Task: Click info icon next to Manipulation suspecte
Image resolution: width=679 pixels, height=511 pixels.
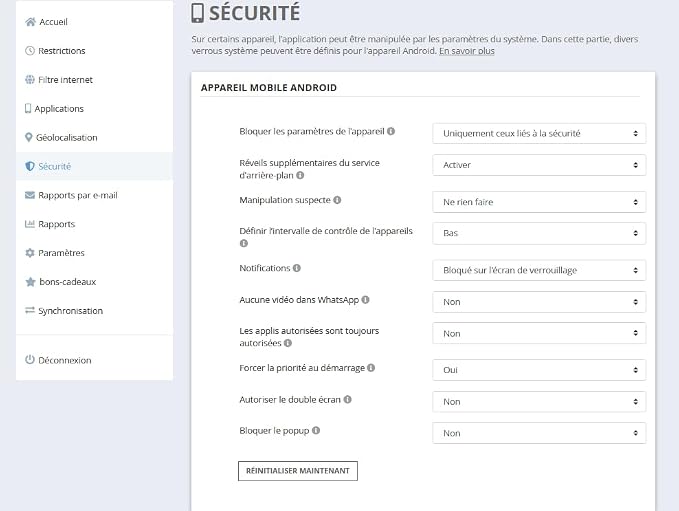Action: click(x=337, y=200)
